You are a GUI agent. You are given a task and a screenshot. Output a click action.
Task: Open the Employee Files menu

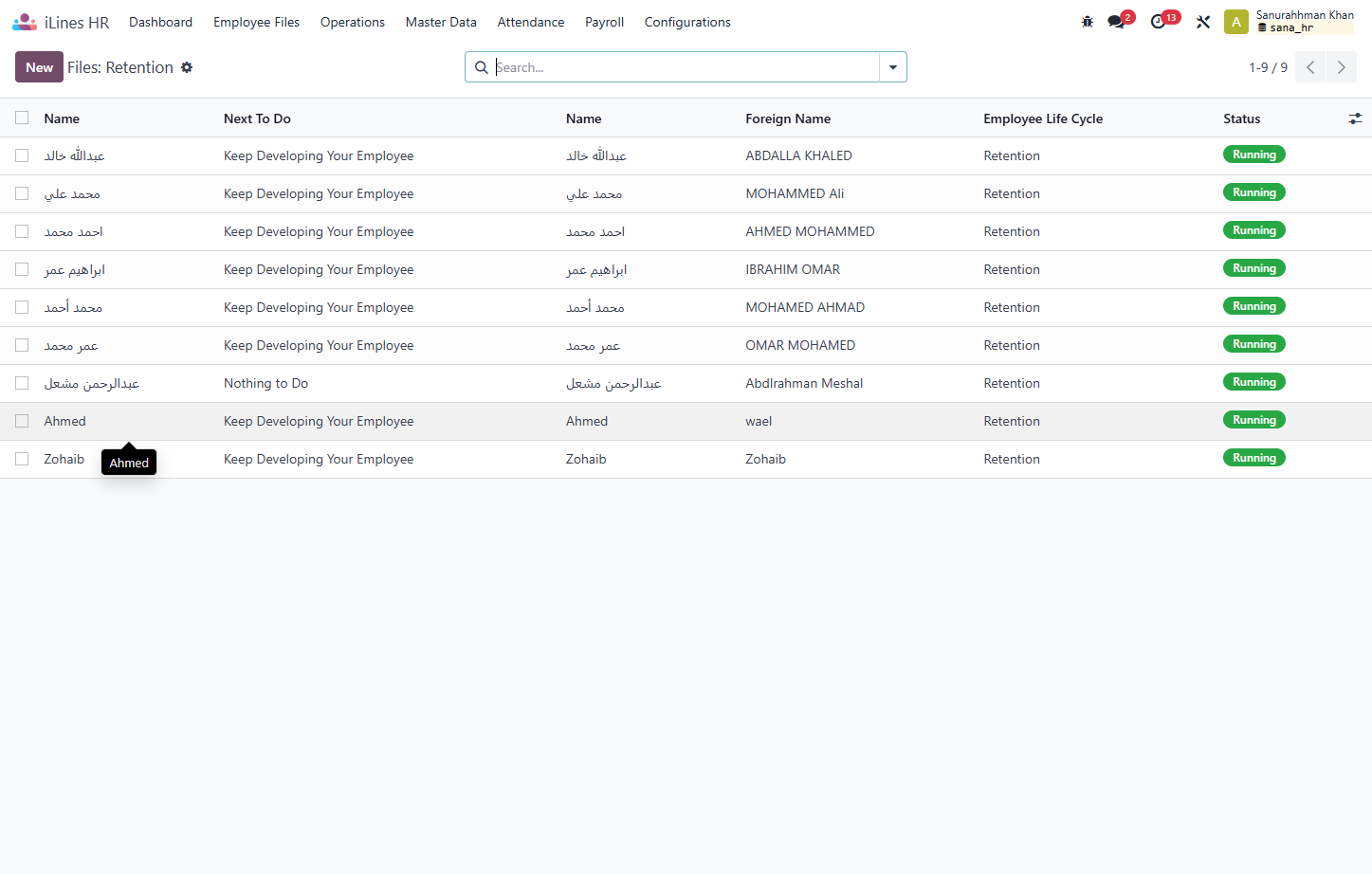point(256,22)
